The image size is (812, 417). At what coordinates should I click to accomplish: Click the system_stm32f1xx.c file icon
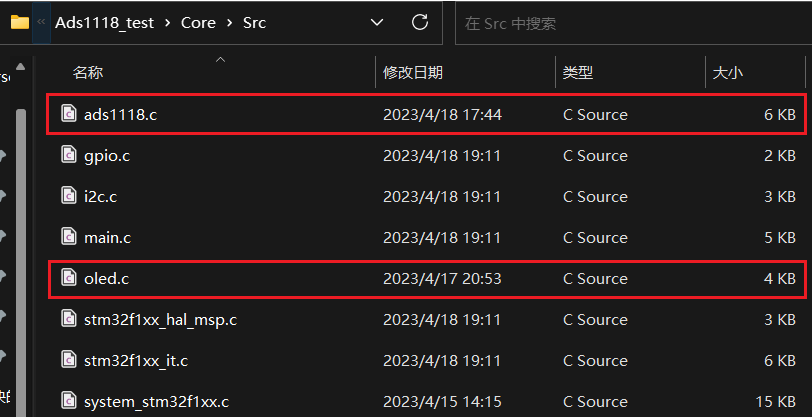click(69, 400)
